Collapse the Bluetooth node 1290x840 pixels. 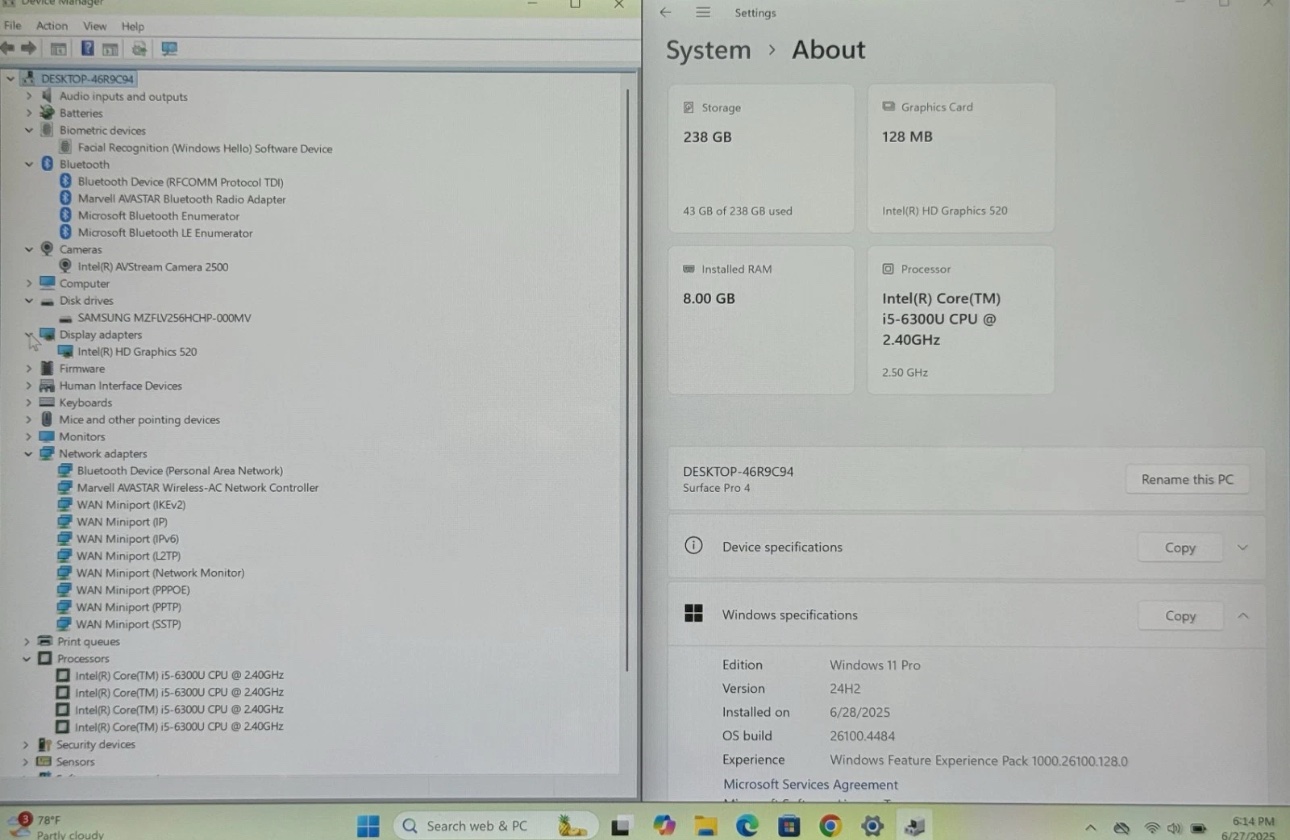click(29, 164)
